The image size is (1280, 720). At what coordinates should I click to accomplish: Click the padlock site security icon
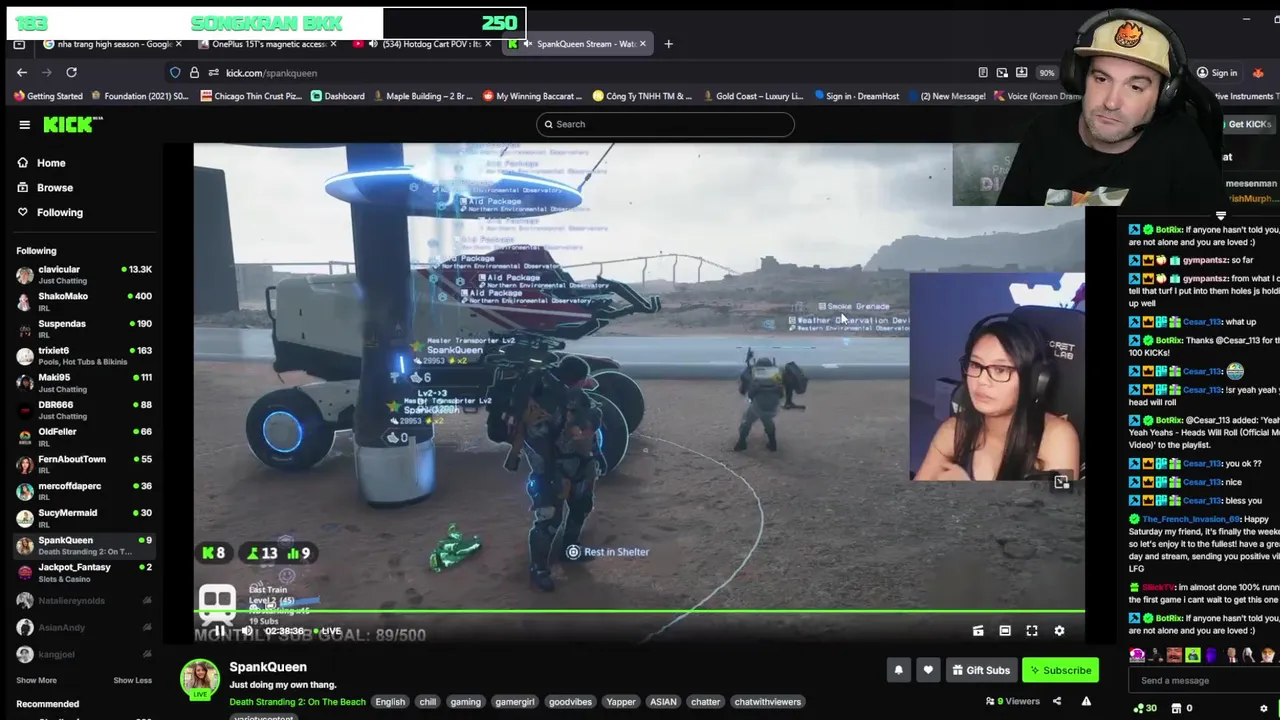pos(194,73)
